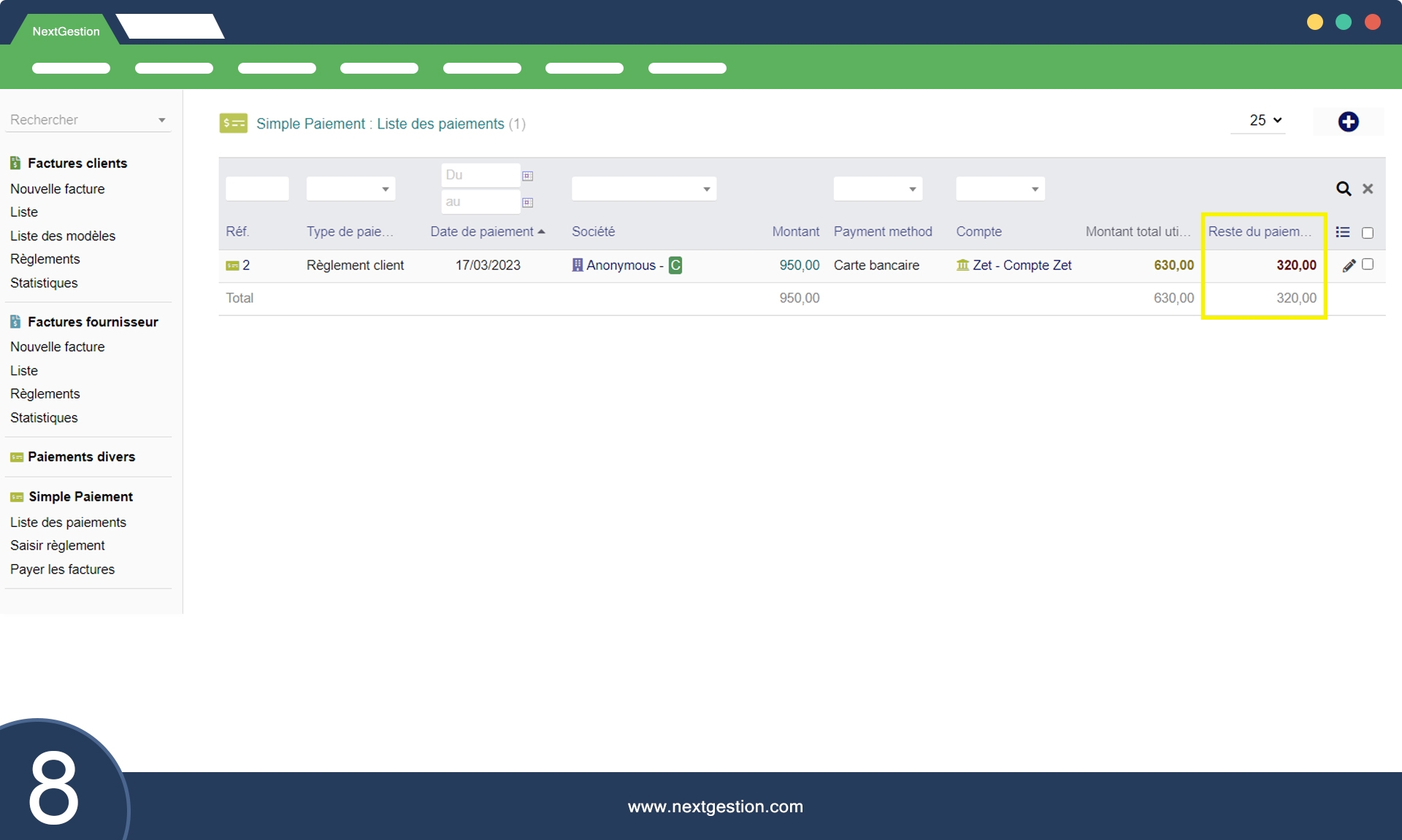Tick the select-all checkbox in the table header

pos(1368,233)
